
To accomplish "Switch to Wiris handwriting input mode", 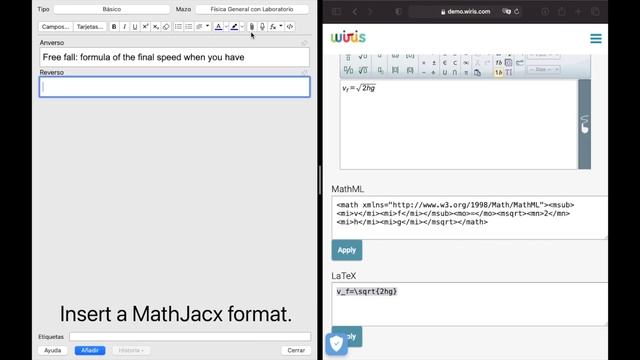I will pyautogui.click(x=584, y=124).
